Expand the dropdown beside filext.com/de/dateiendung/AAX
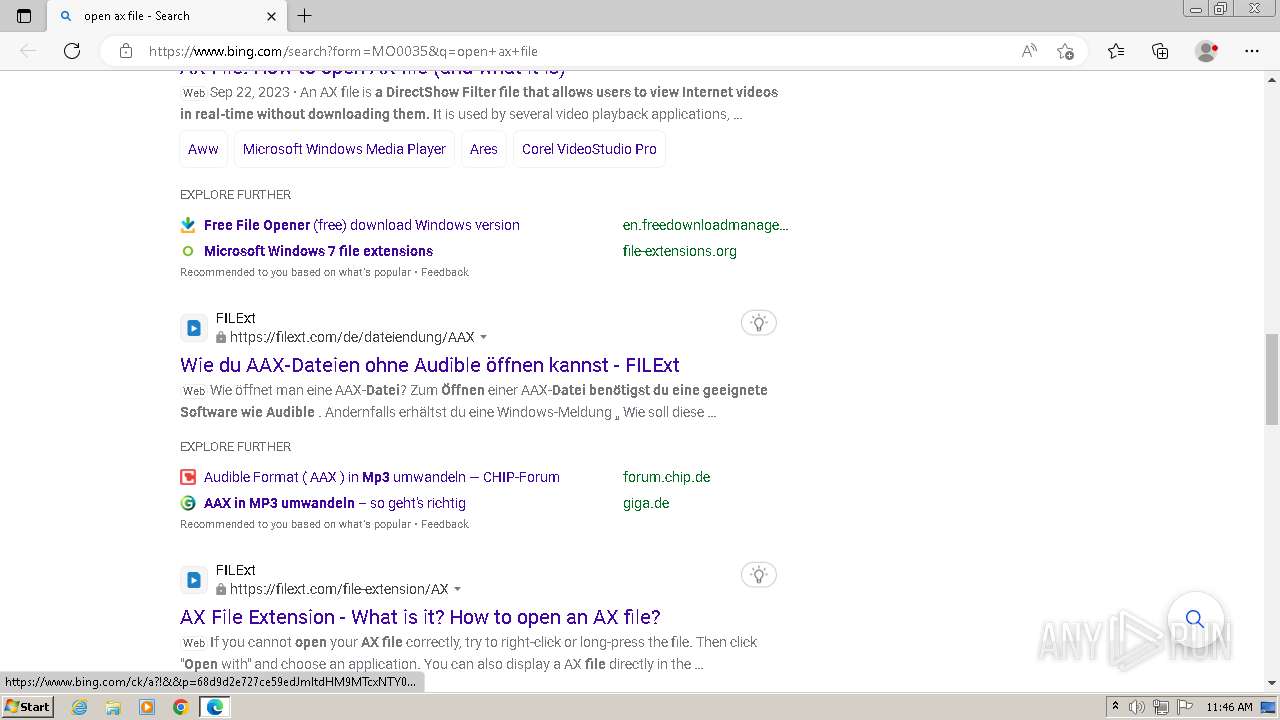1280x720 pixels. pyautogui.click(x=484, y=338)
